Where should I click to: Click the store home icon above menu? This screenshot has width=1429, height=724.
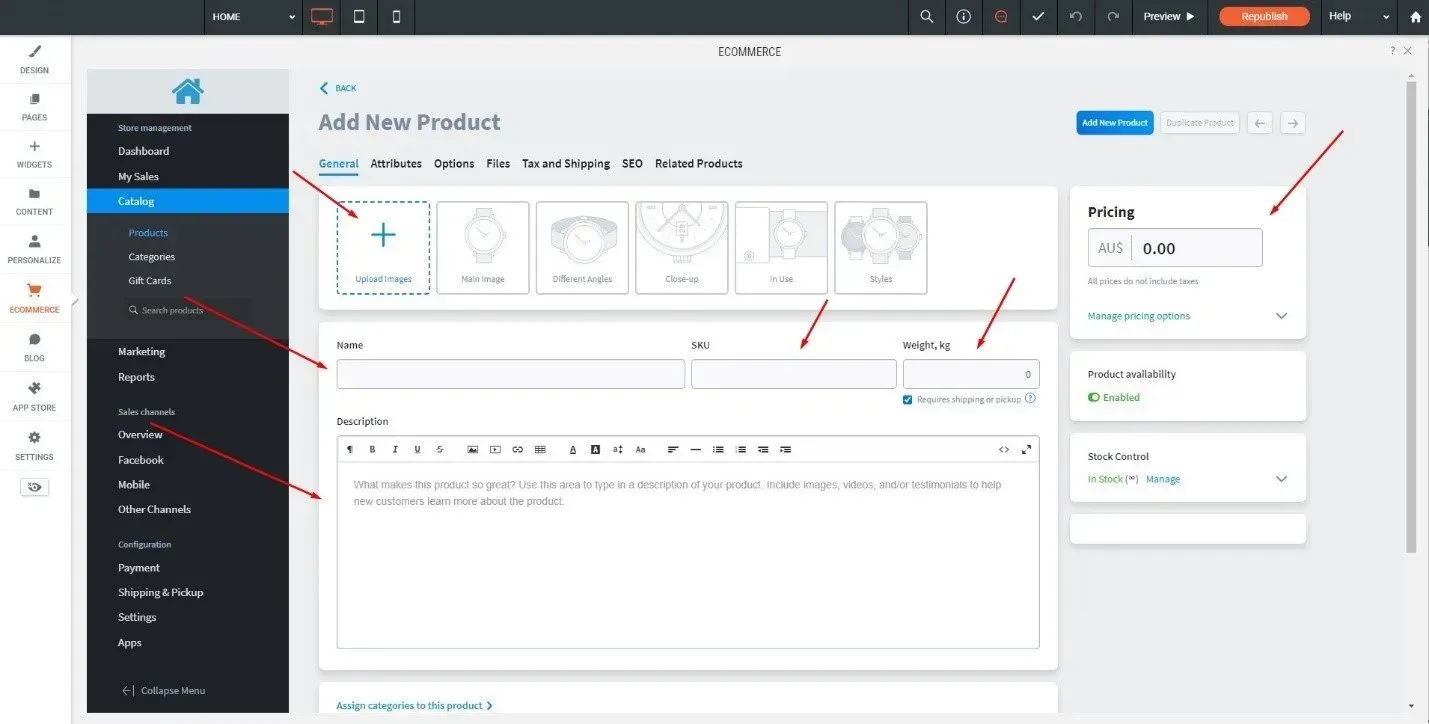pyautogui.click(x=187, y=91)
